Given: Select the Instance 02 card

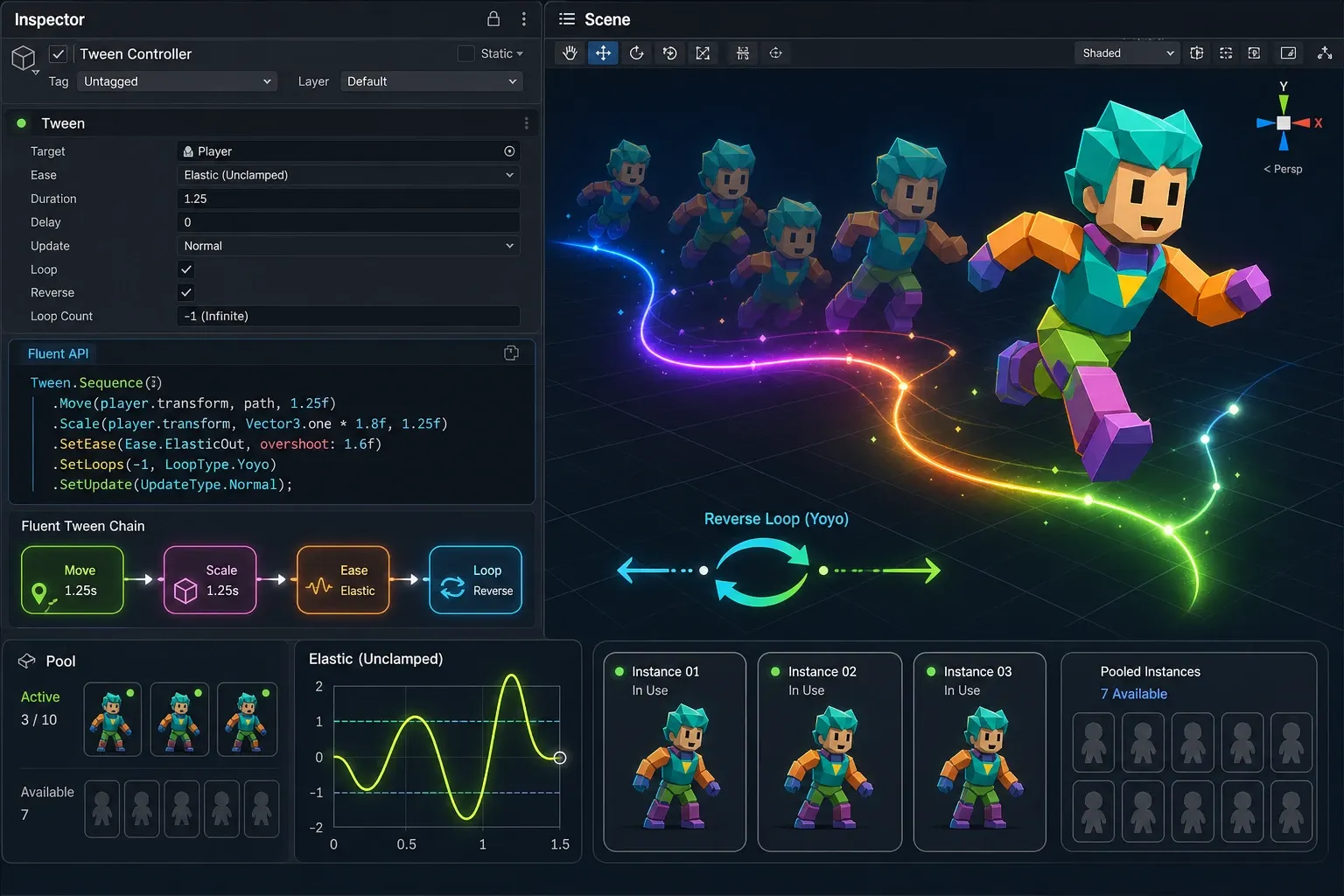Looking at the screenshot, I should pos(829,752).
